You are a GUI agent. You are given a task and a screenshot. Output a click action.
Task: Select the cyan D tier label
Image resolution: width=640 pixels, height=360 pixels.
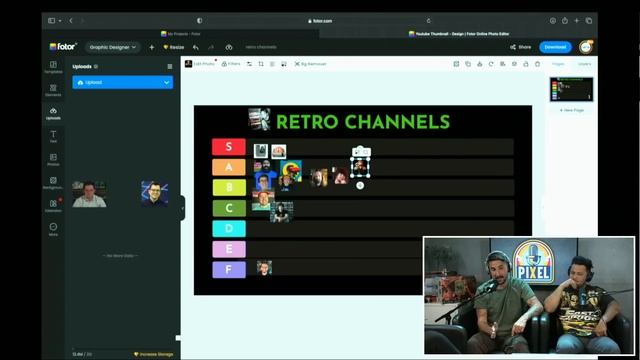click(229, 229)
